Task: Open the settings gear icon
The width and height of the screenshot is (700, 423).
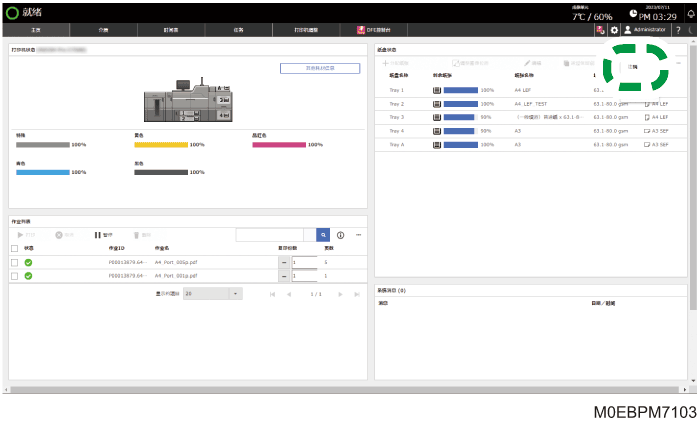Action: 614,30
